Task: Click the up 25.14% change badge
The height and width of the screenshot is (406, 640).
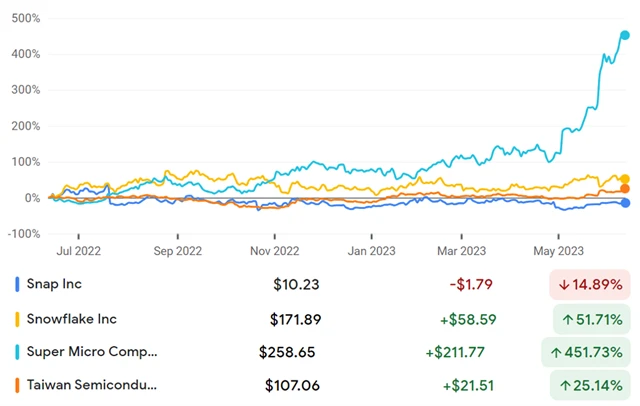Action: point(590,384)
